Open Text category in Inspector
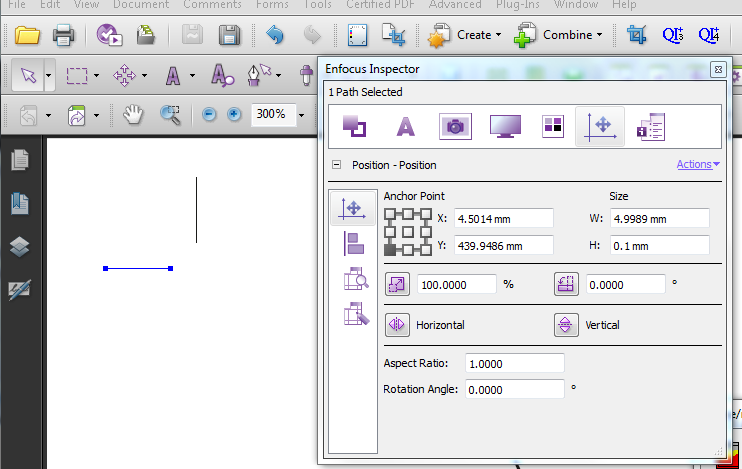The width and height of the screenshot is (742, 469). [406, 126]
